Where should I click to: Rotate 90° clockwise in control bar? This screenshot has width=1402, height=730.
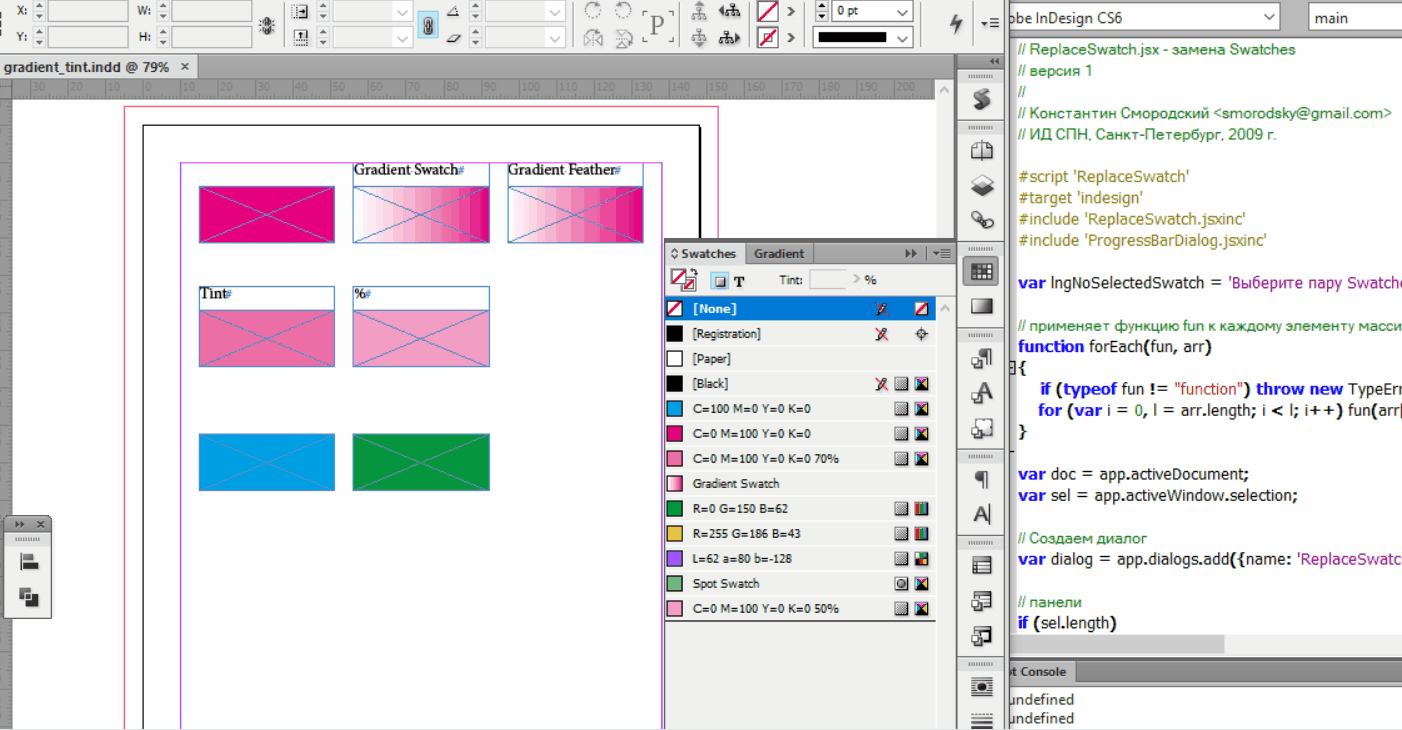click(x=594, y=11)
